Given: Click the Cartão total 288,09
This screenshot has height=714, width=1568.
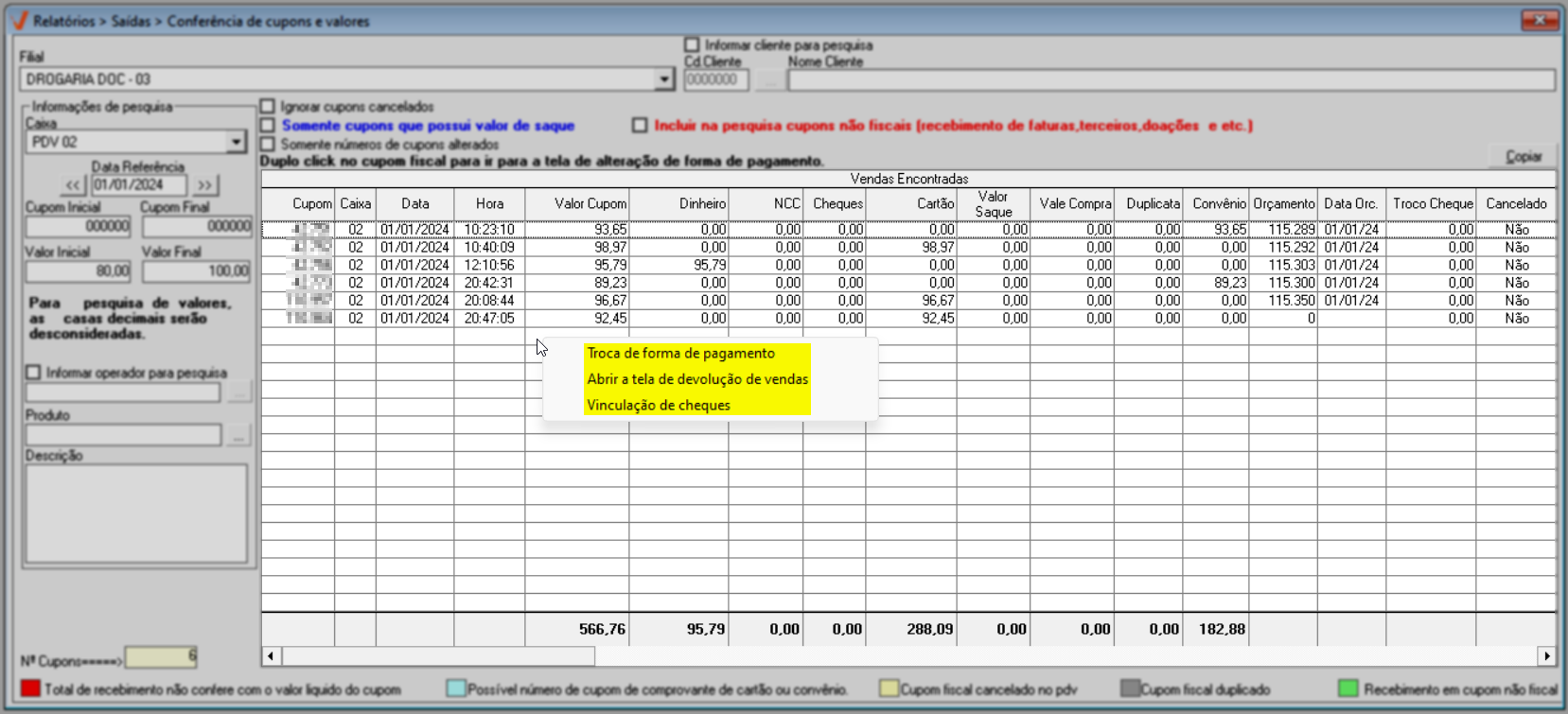Looking at the screenshot, I should pyautogui.click(x=929, y=629).
